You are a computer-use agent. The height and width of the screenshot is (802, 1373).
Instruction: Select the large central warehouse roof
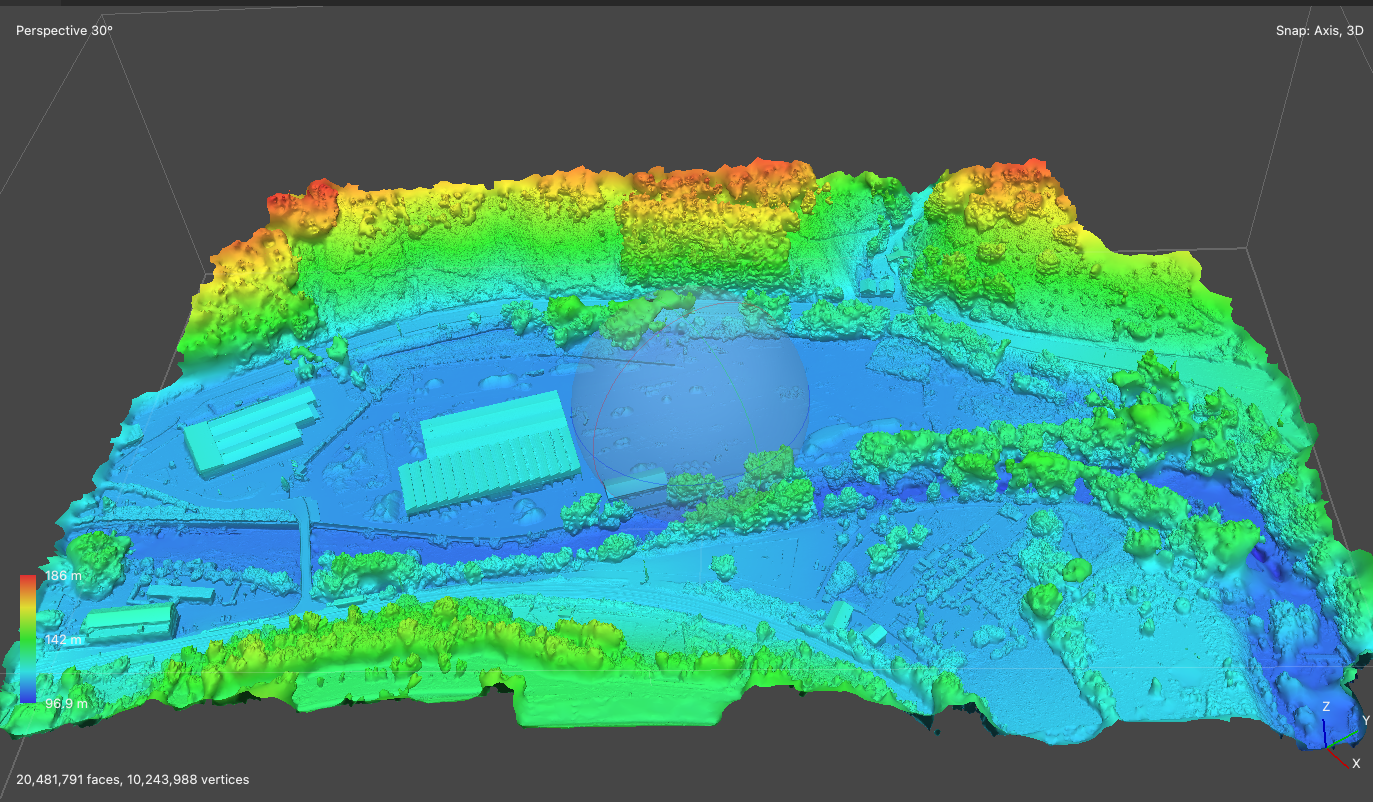(x=490, y=450)
